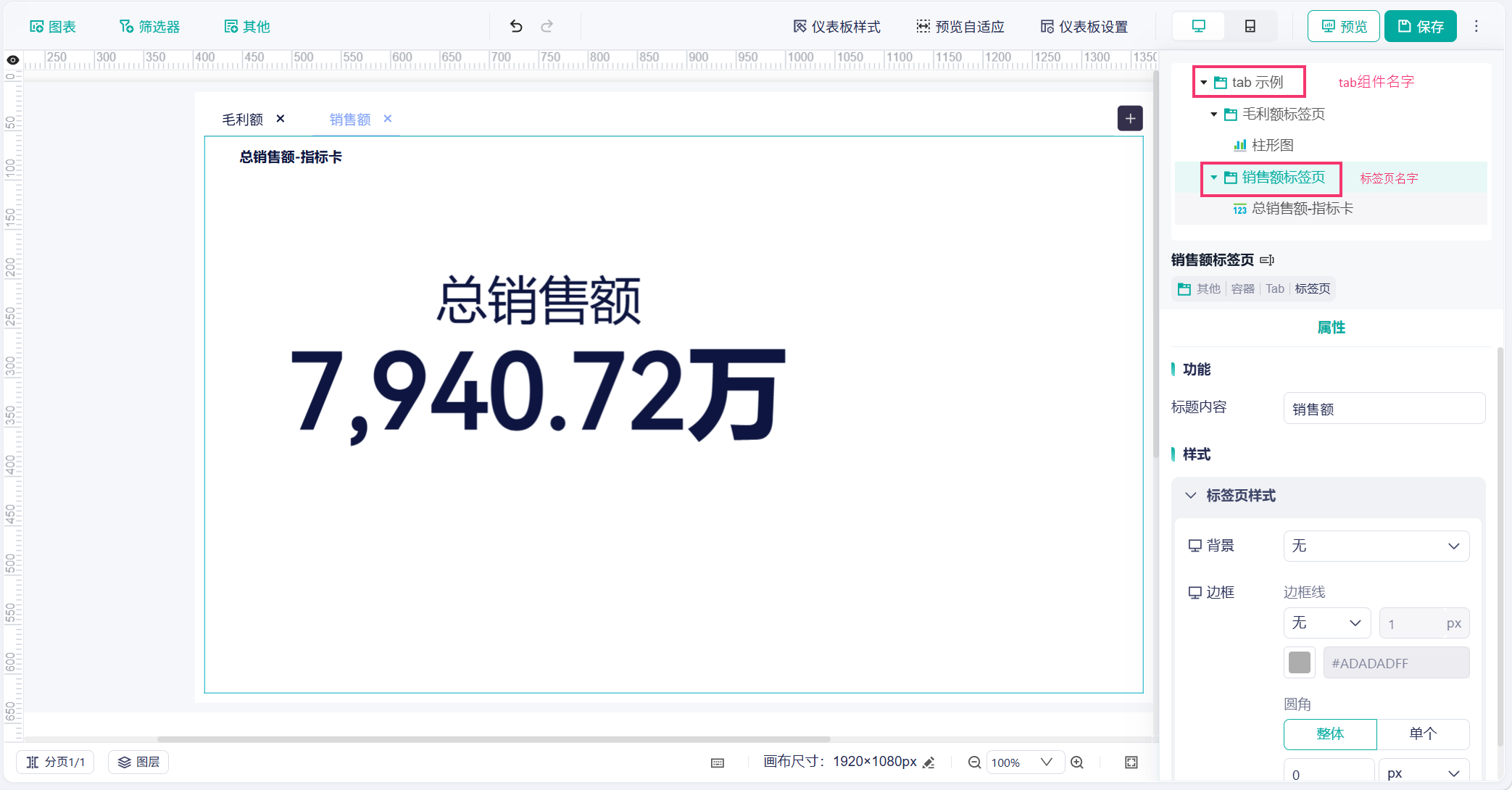The width and height of the screenshot is (1512, 790).
Task: Open the 筛选器 menu
Action: (x=149, y=27)
